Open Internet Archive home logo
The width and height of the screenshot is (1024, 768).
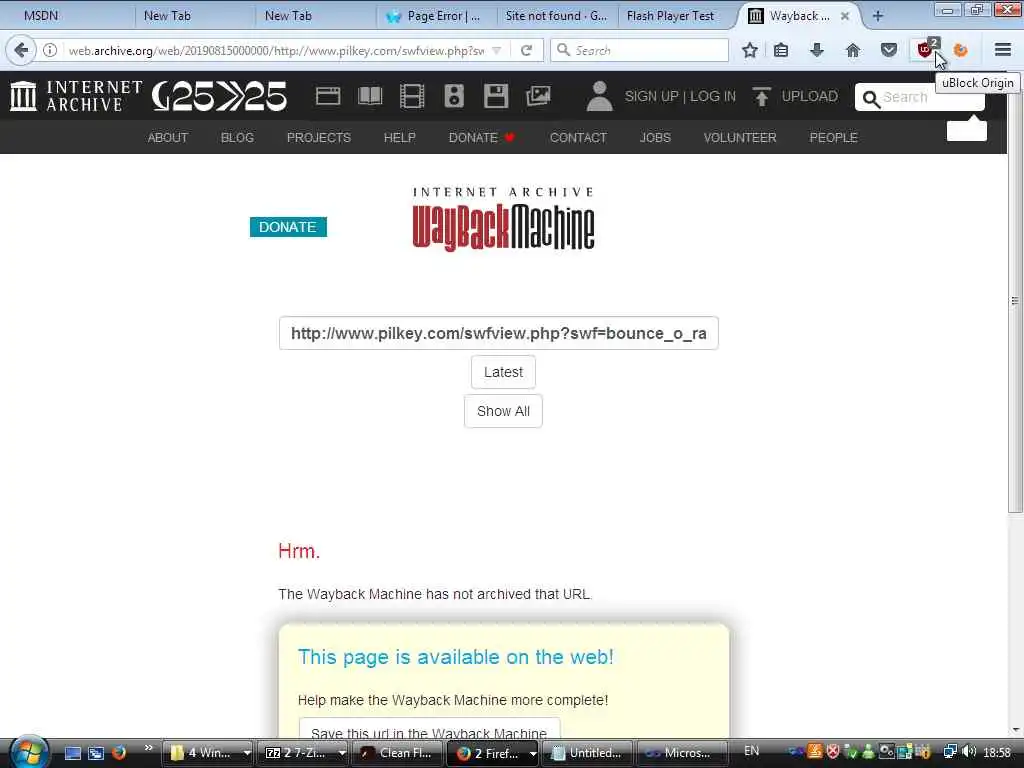(x=76, y=96)
